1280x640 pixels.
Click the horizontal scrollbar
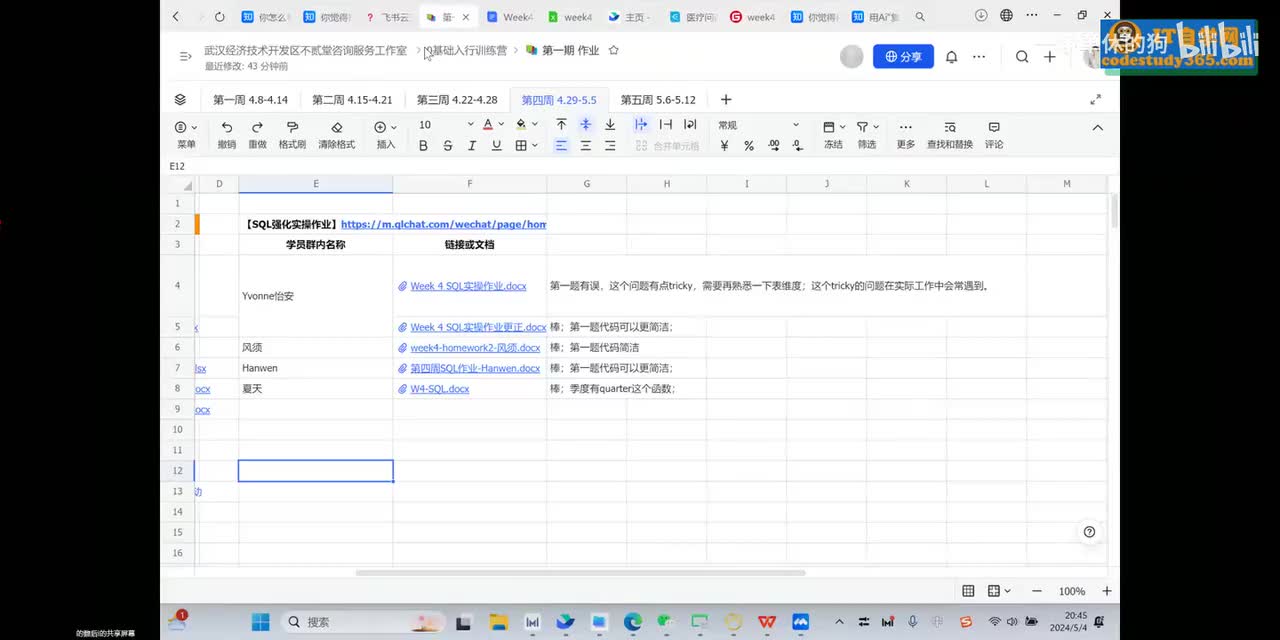580,573
